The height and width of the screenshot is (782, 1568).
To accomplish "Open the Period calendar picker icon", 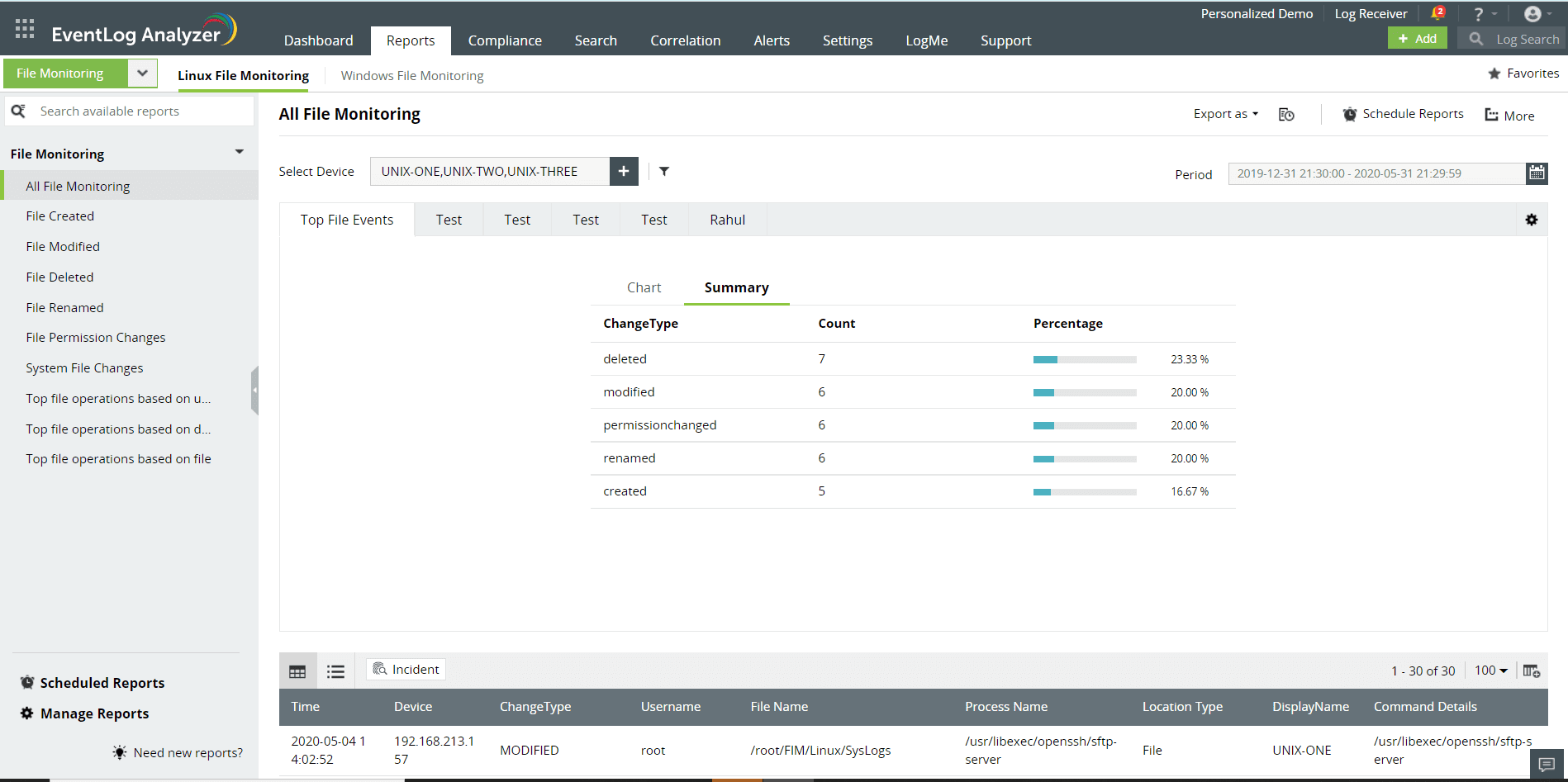I will click(x=1537, y=173).
